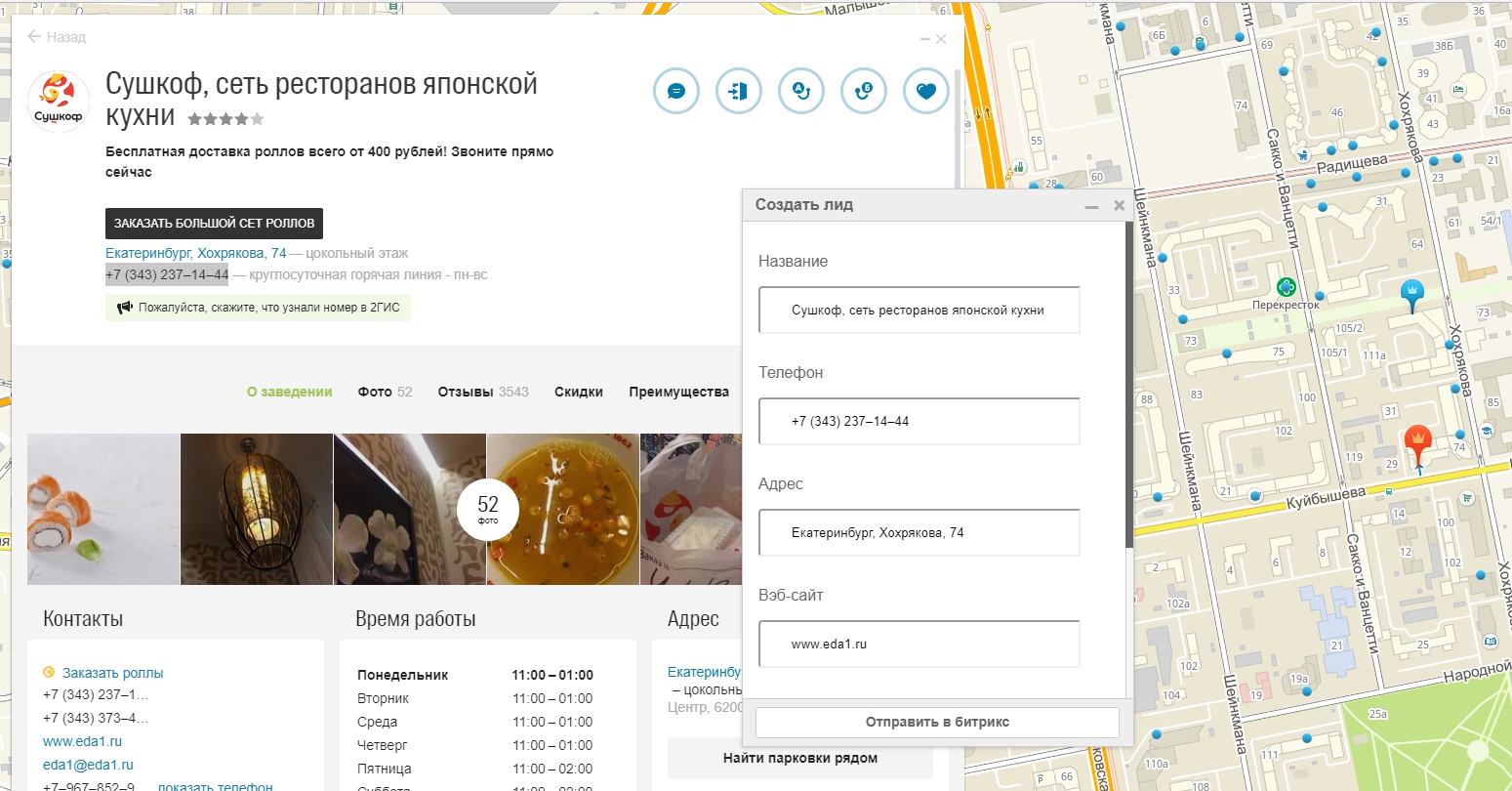Screen dimensions: 1512x791
Task: Set route destination point Б icon
Action: point(864,92)
